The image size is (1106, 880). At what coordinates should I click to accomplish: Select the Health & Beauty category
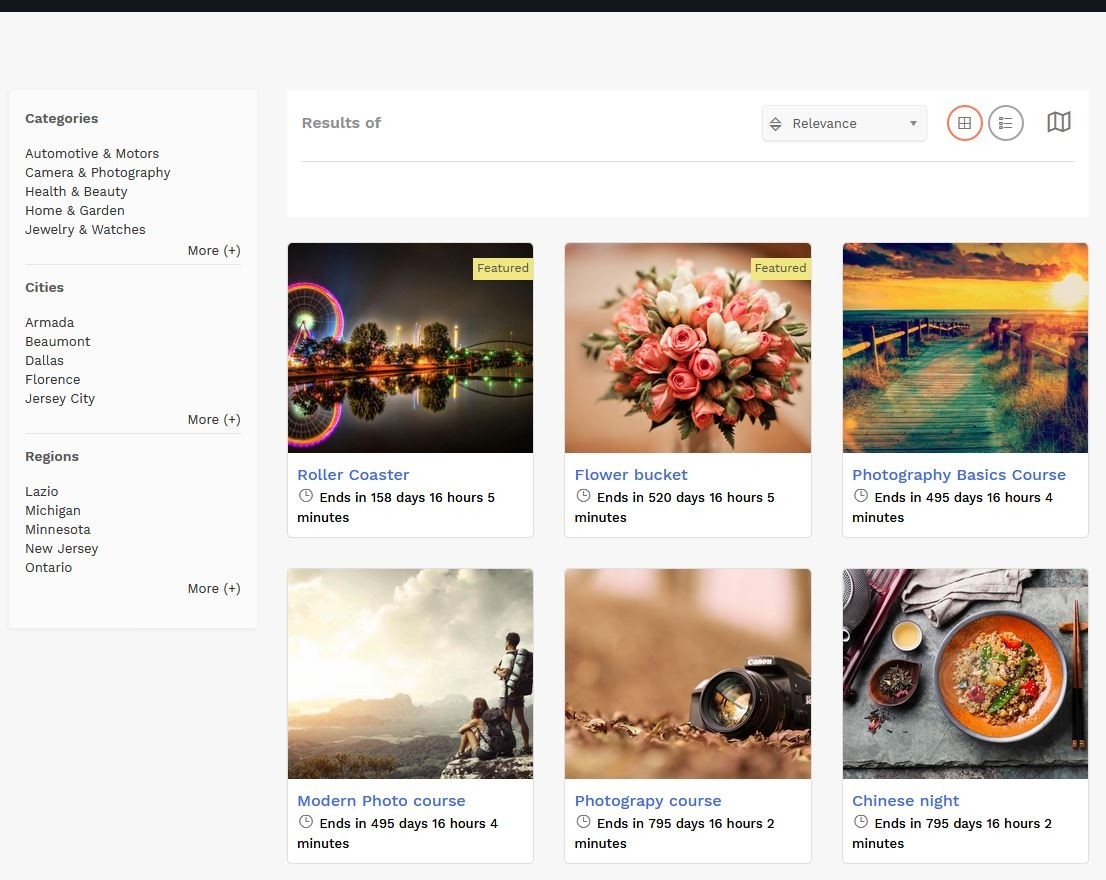pyautogui.click(x=76, y=192)
